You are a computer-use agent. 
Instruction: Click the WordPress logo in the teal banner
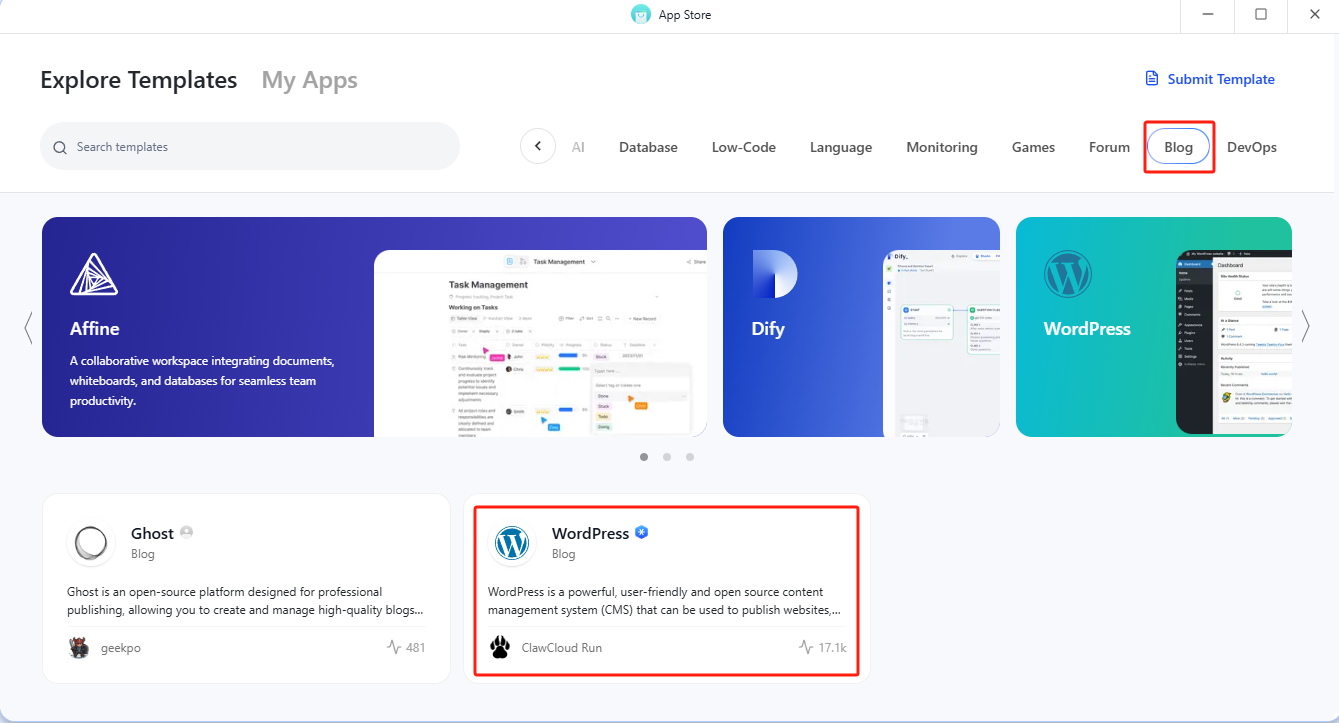click(x=1067, y=274)
